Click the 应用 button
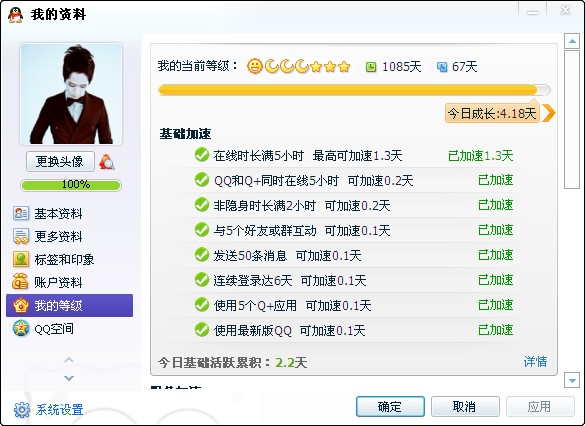Image resolution: width=585 pixels, height=426 pixels. (540, 406)
